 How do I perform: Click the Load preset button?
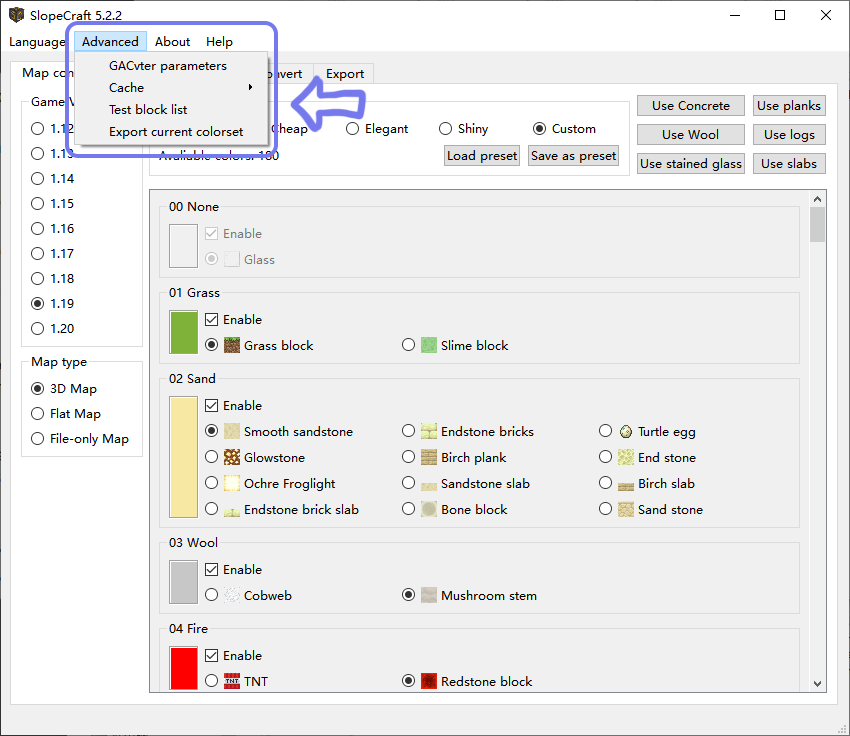click(482, 156)
